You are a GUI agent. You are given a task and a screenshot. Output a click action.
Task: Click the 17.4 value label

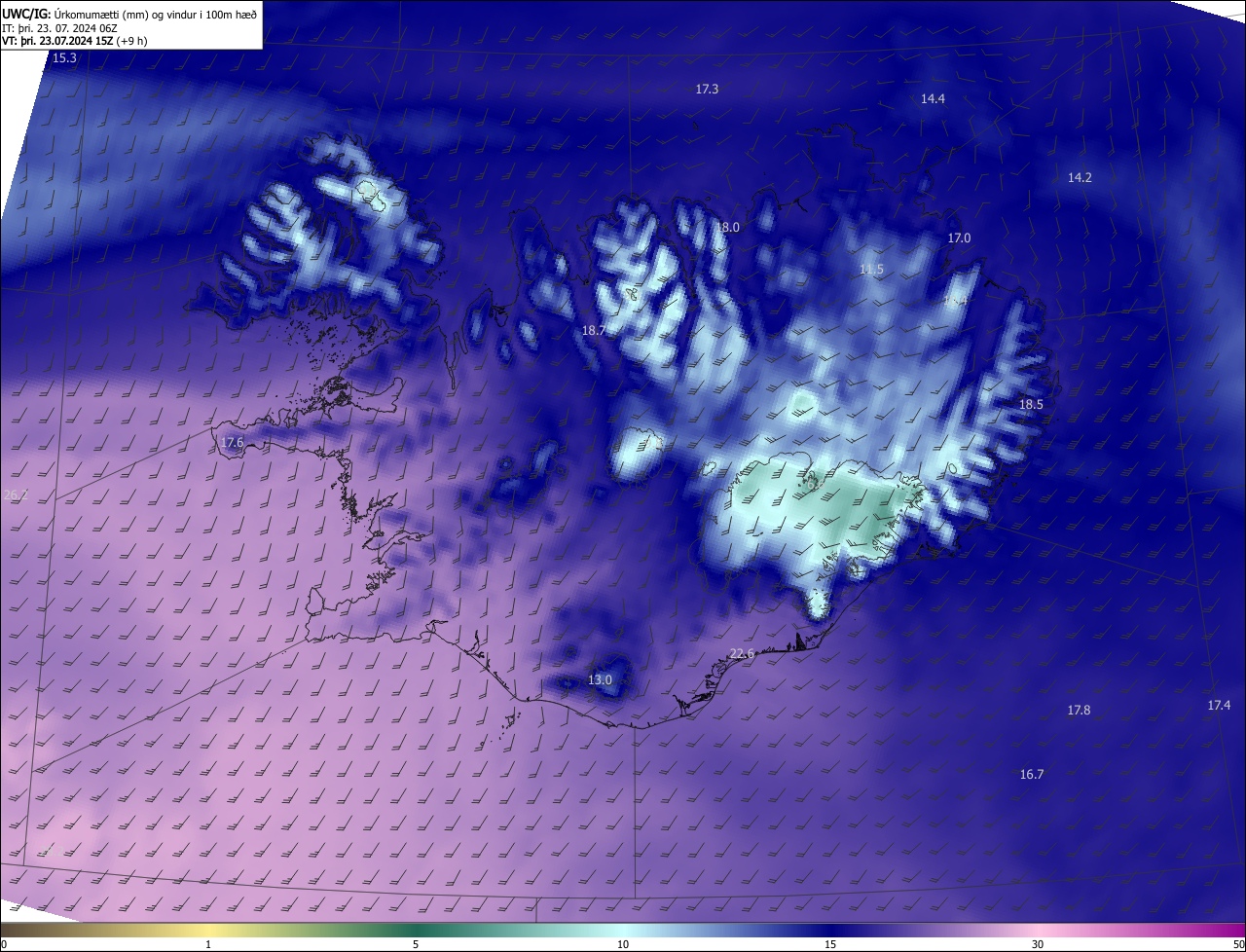coord(1219,706)
